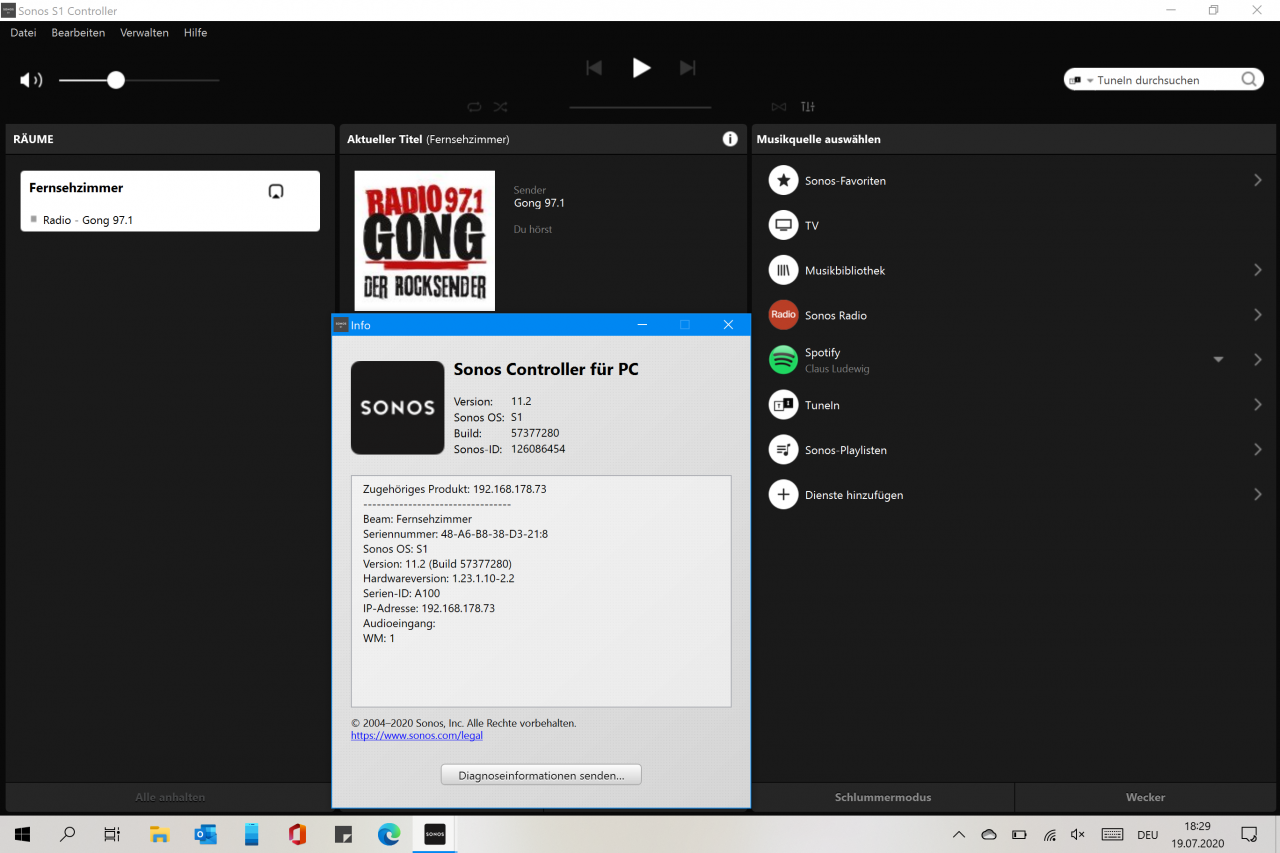Open the search source dropdown
This screenshot has height=853, width=1280.
pyautogui.click(x=1082, y=80)
